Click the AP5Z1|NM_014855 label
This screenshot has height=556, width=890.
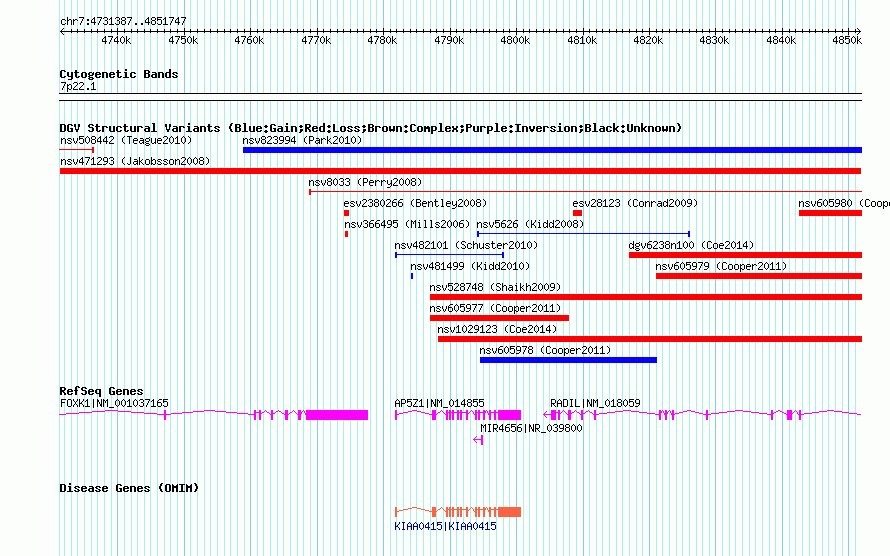pyautogui.click(x=439, y=403)
